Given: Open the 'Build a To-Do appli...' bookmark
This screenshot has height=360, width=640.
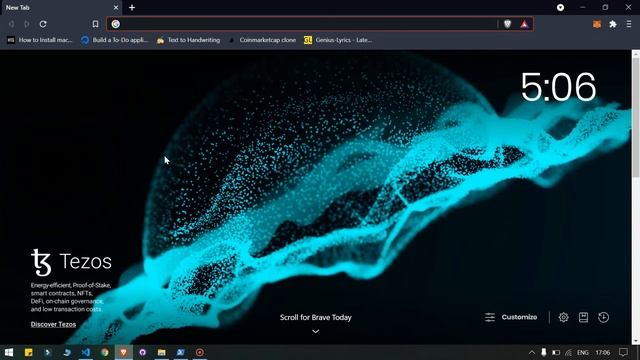Looking at the screenshot, I should [115, 40].
